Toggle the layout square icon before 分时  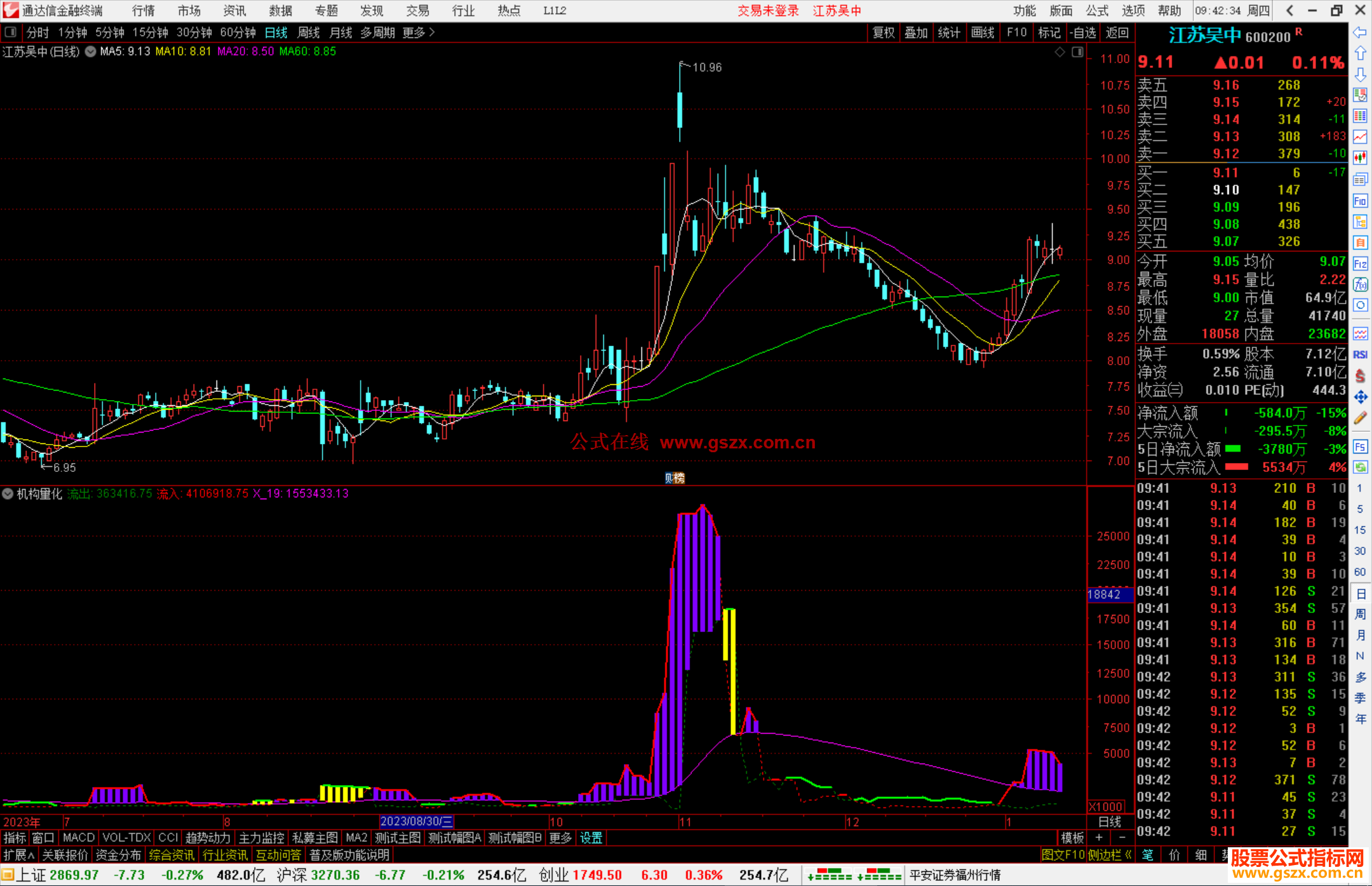[11, 32]
